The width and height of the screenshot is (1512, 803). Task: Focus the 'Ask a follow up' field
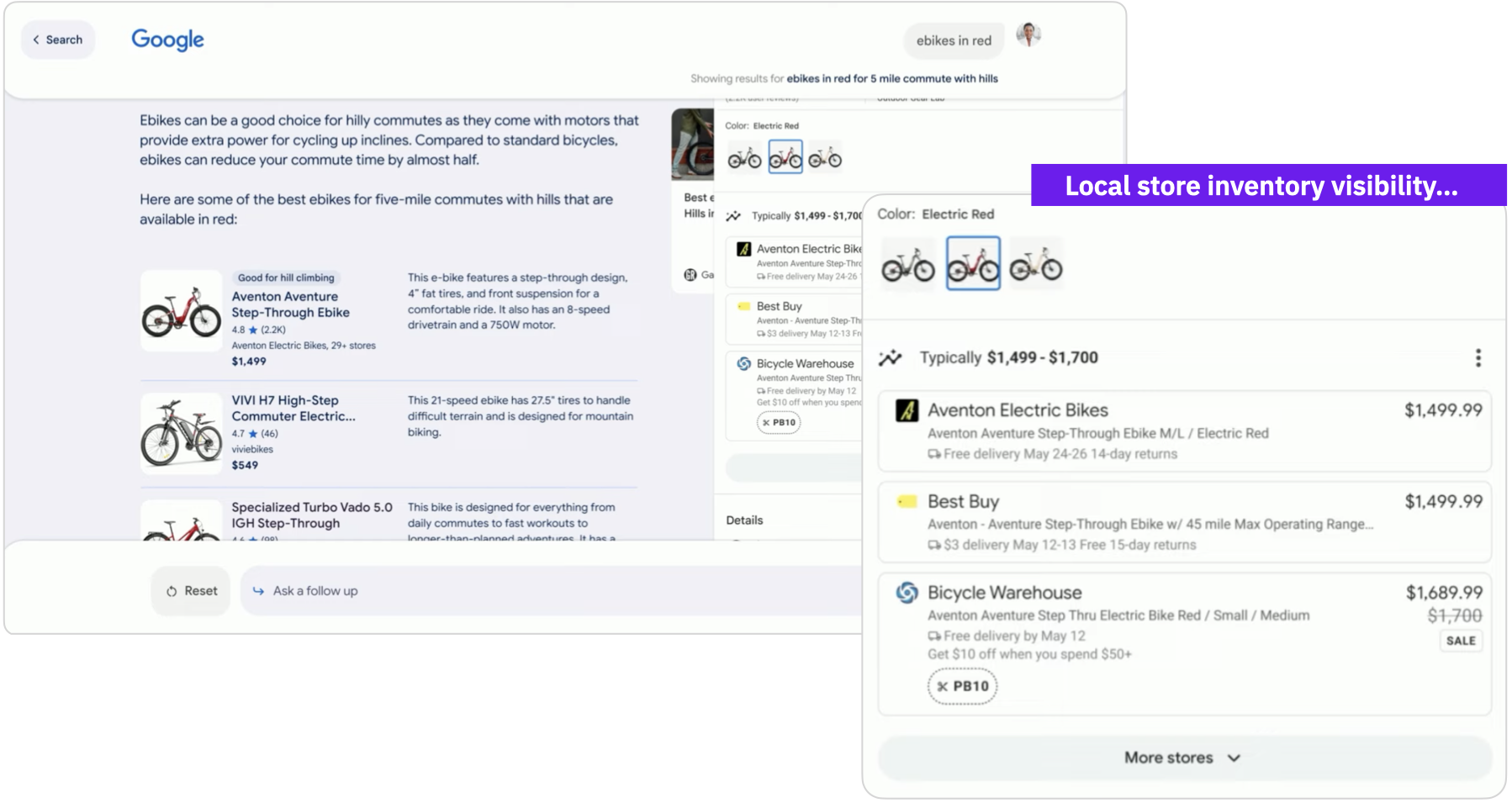point(551,591)
